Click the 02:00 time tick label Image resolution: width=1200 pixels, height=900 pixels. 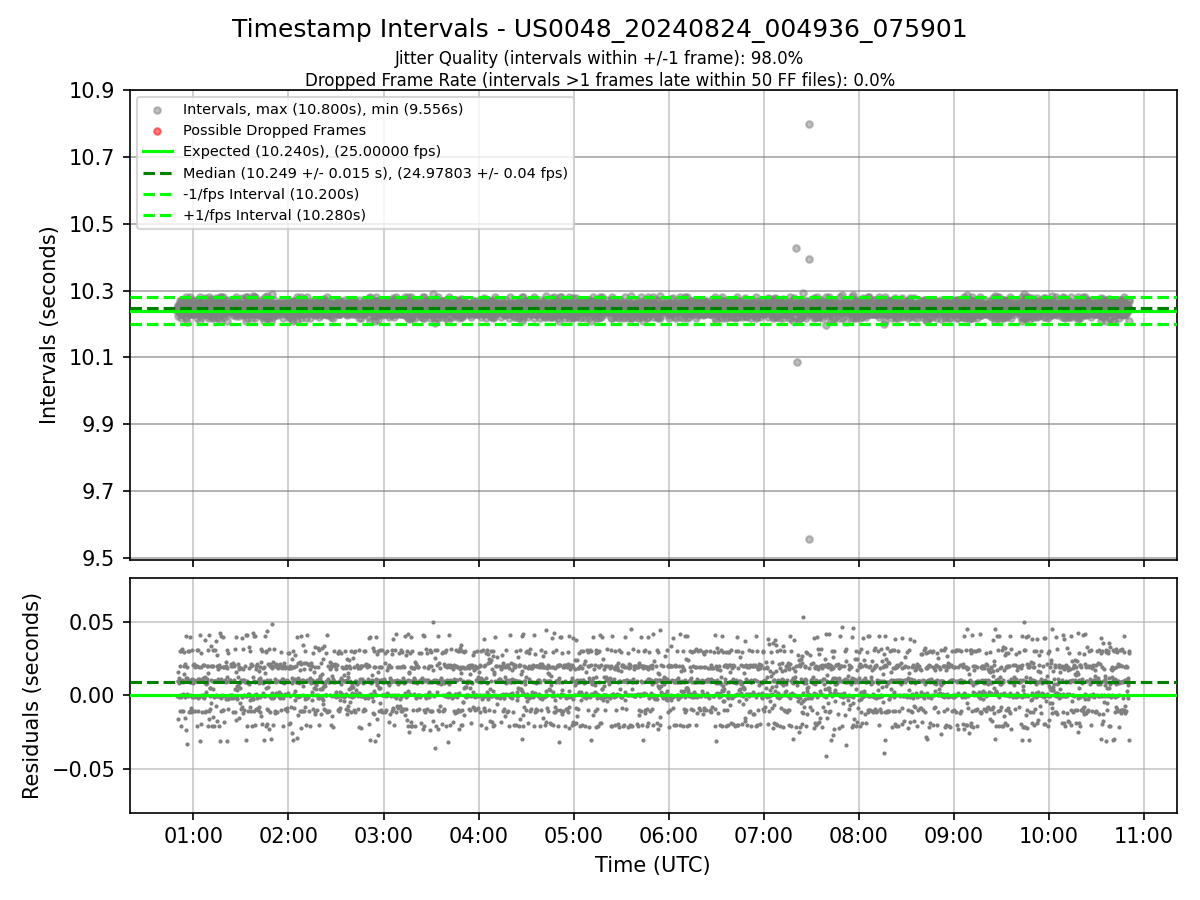pyautogui.click(x=288, y=835)
